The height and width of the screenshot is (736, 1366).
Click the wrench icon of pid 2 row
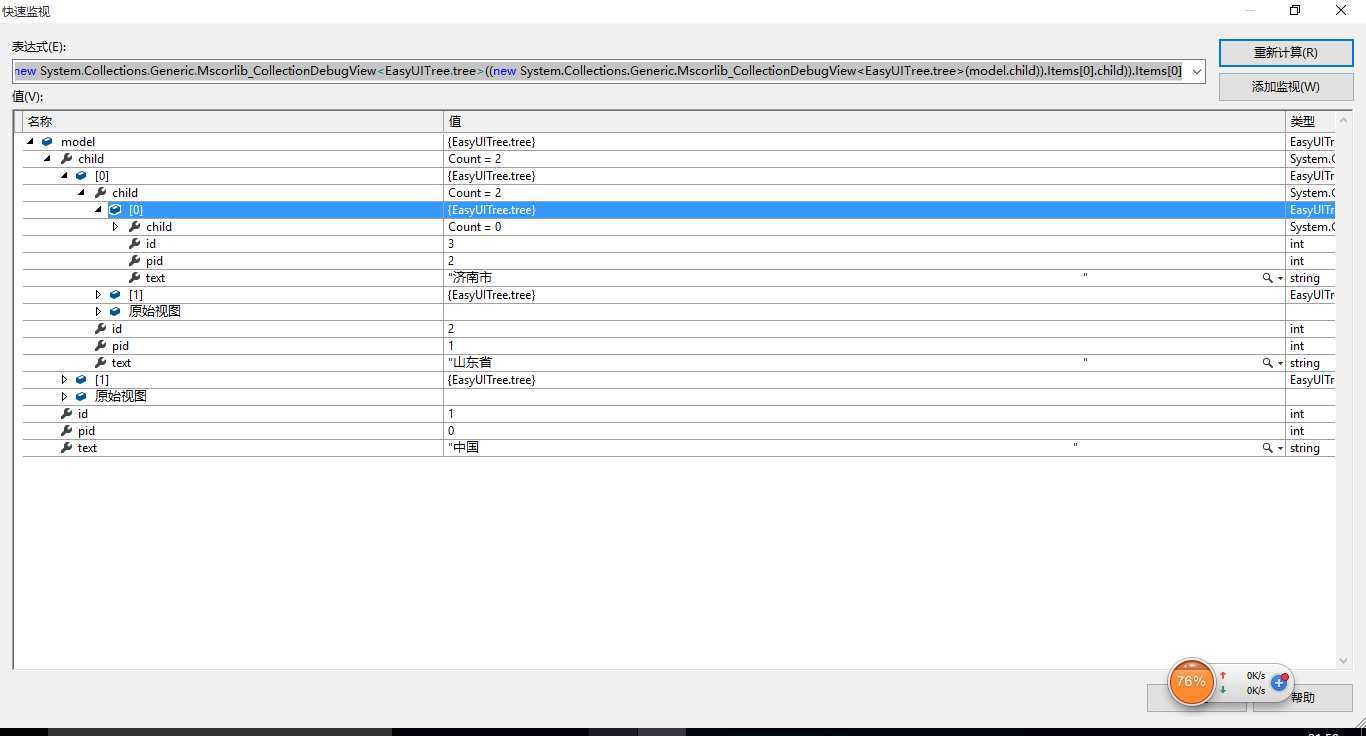[134, 261]
